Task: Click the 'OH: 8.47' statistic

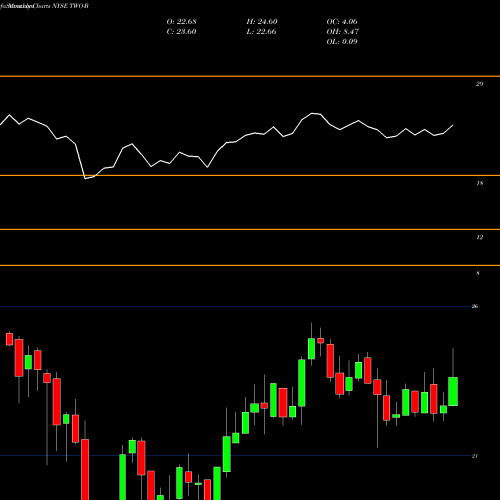Action: pyautogui.click(x=342, y=32)
